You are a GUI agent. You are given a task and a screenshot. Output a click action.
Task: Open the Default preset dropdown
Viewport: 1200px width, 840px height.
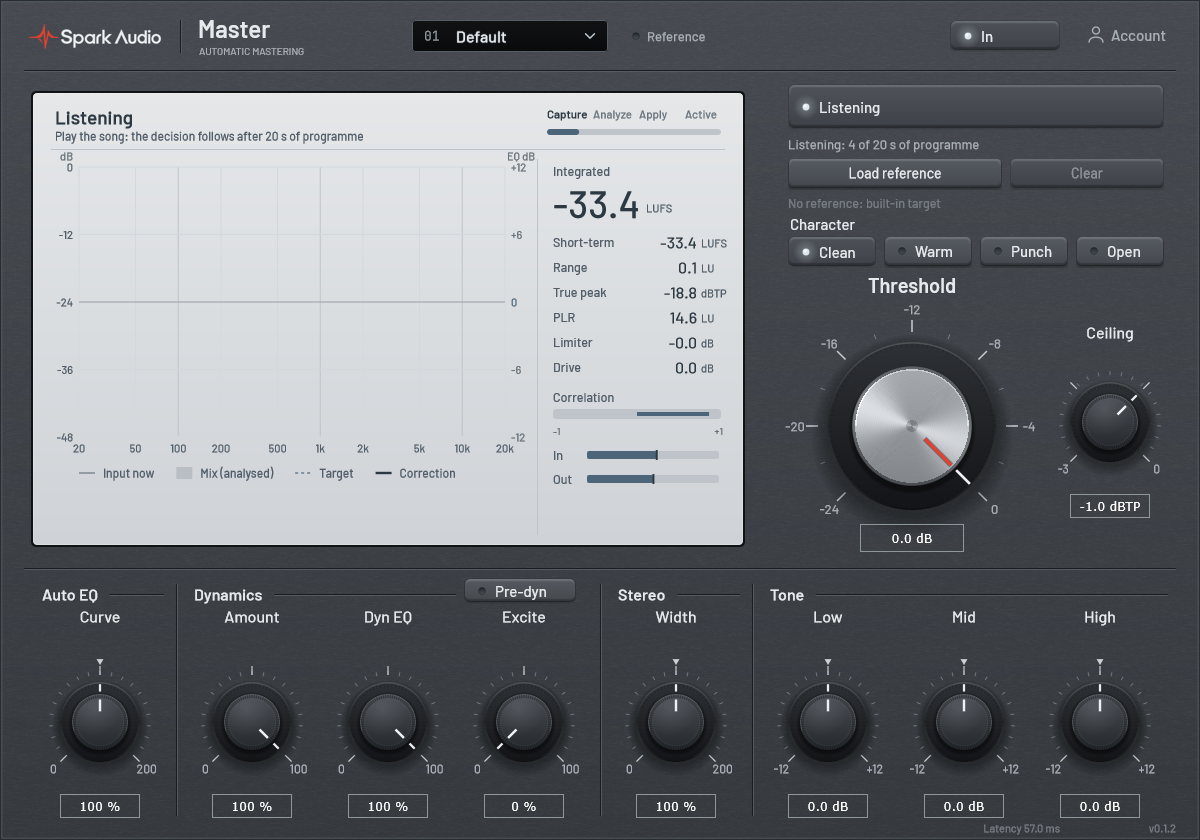(x=510, y=36)
